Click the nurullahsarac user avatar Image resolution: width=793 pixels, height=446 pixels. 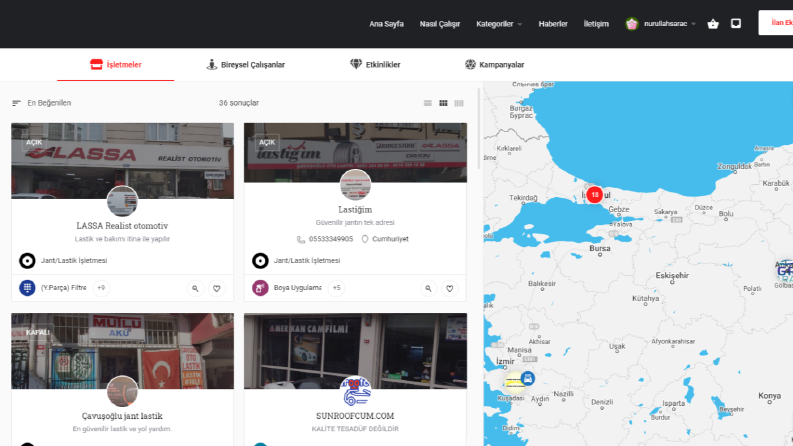click(632, 24)
